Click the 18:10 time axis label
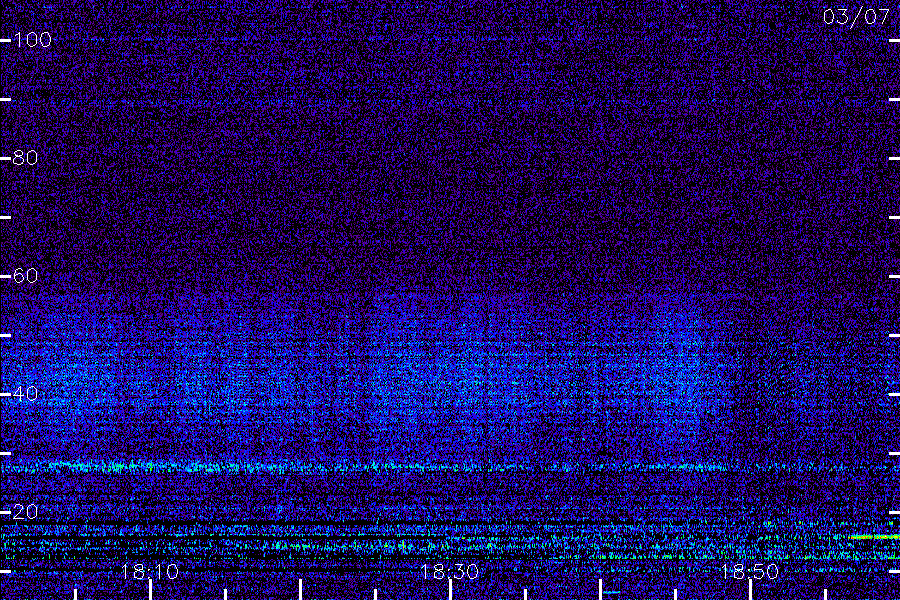900x600 pixels. point(149,571)
